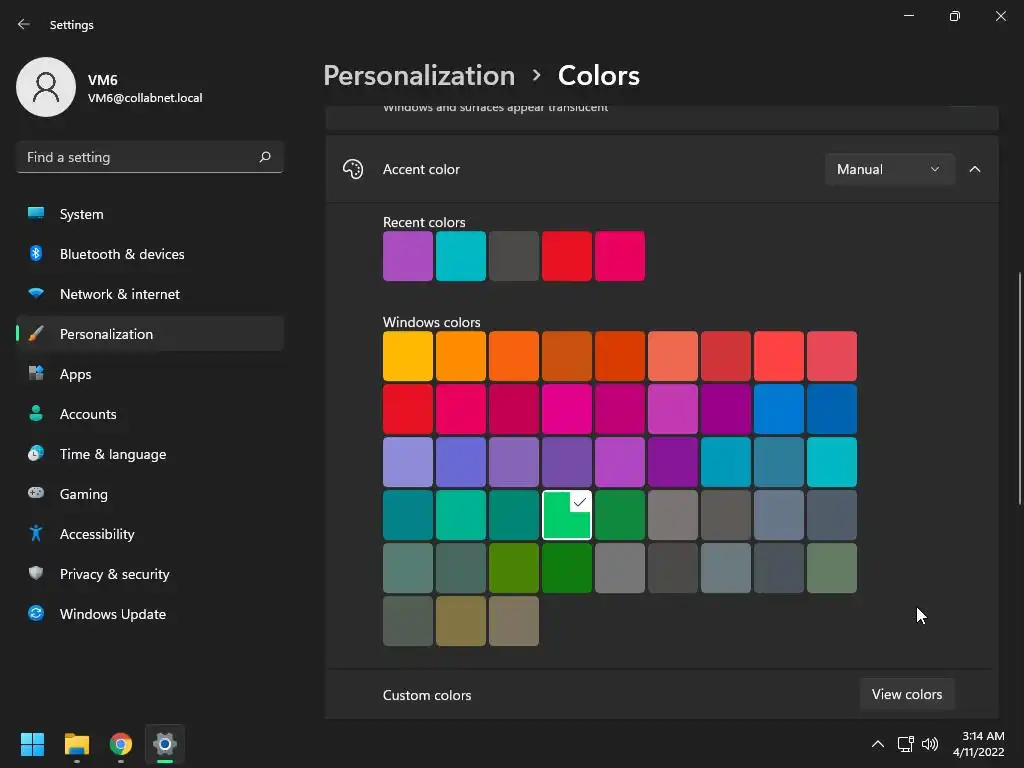Image resolution: width=1024 pixels, height=768 pixels.
Task: Click the Find a setting field
Action: (150, 157)
